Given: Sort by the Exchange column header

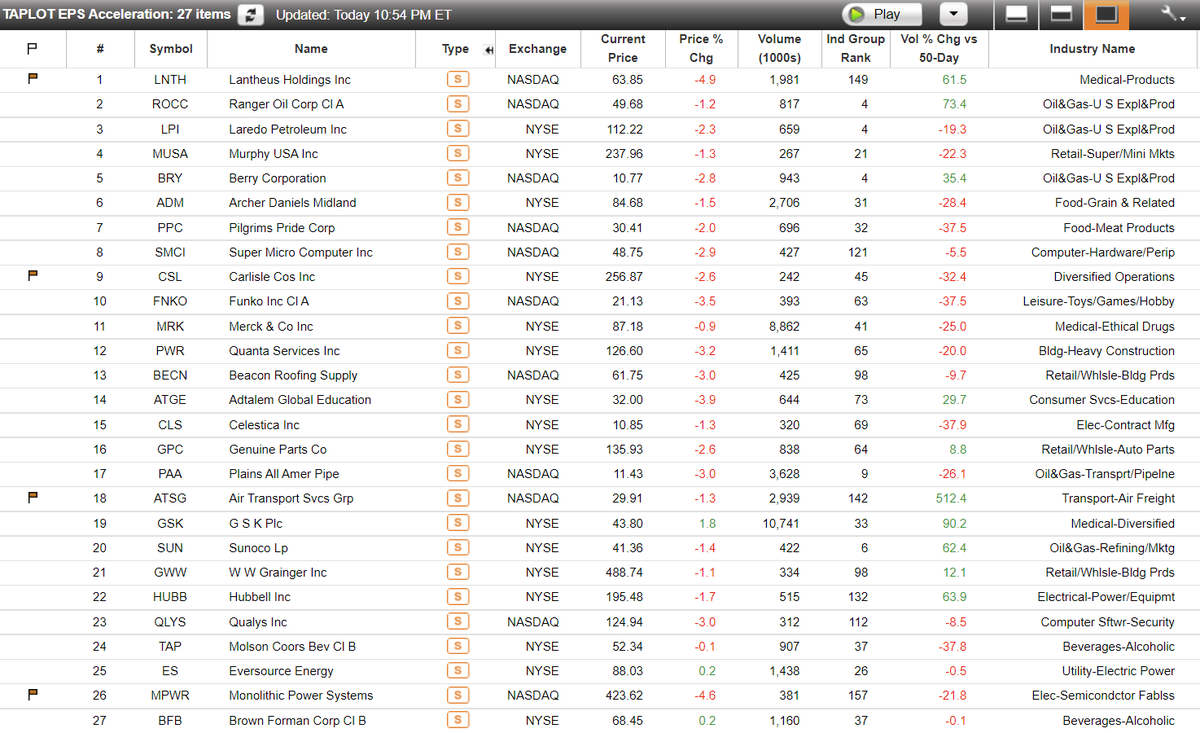Looking at the screenshot, I should tap(537, 49).
